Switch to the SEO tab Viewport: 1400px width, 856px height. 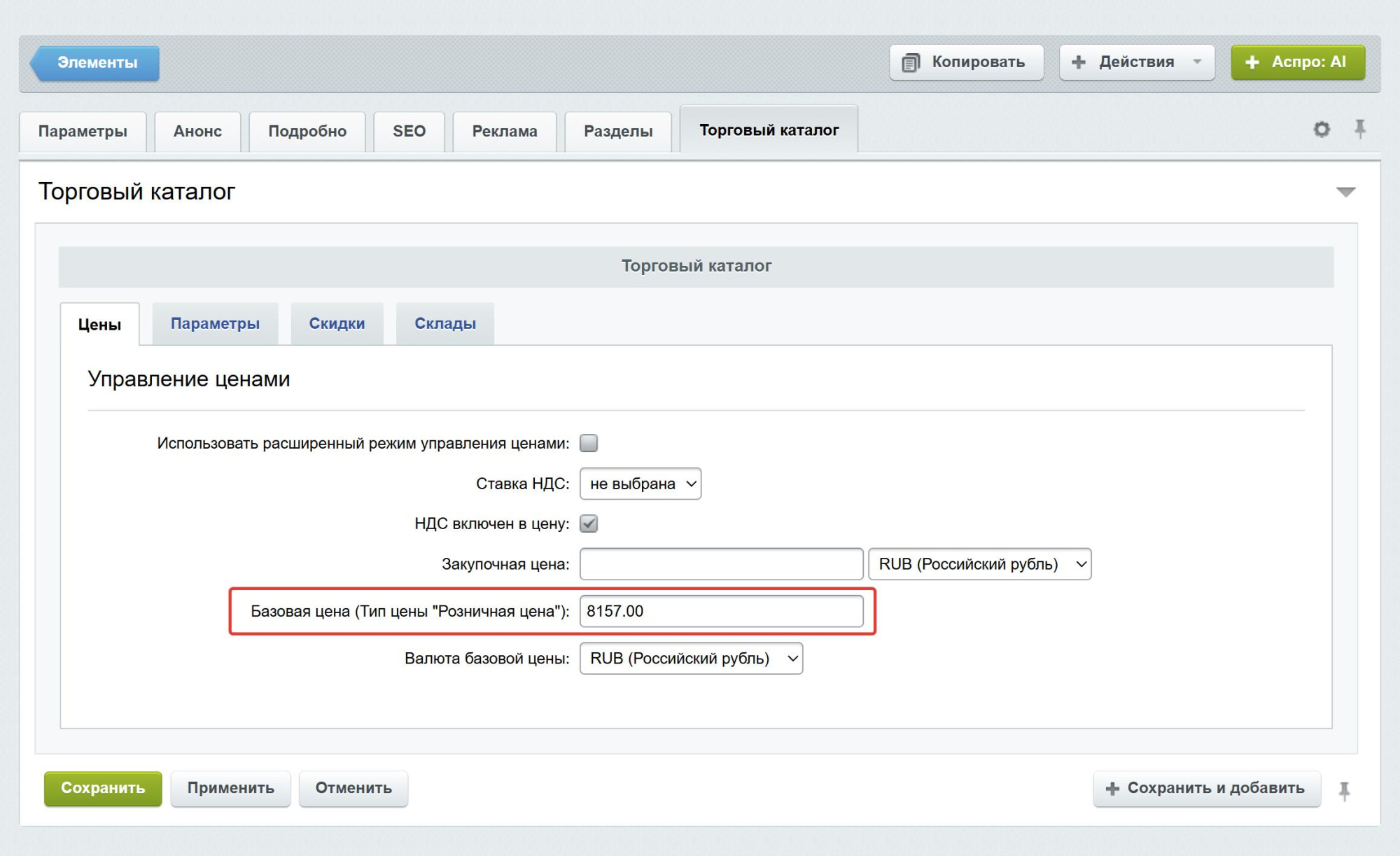(409, 131)
